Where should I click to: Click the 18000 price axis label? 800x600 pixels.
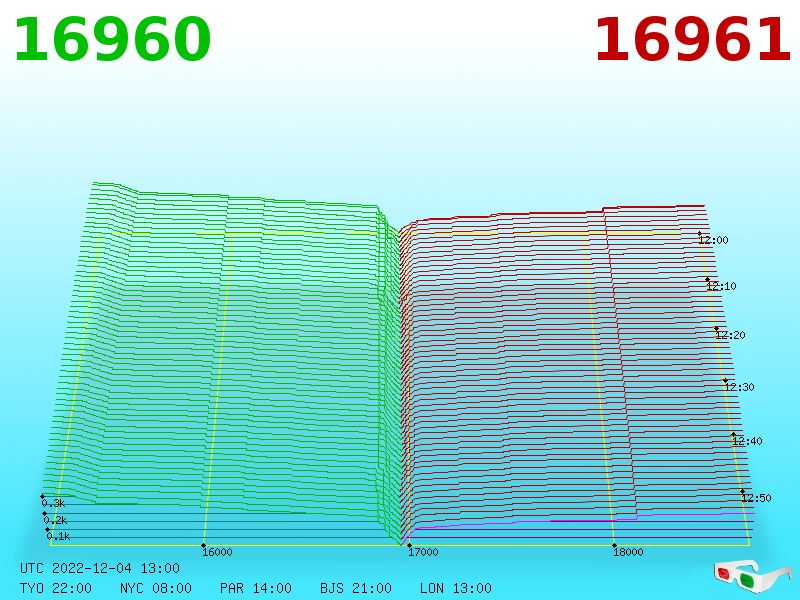tap(628, 552)
